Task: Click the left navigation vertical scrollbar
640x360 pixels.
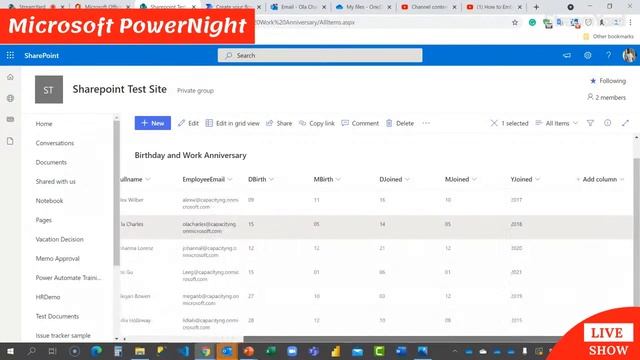Action: 116,192
